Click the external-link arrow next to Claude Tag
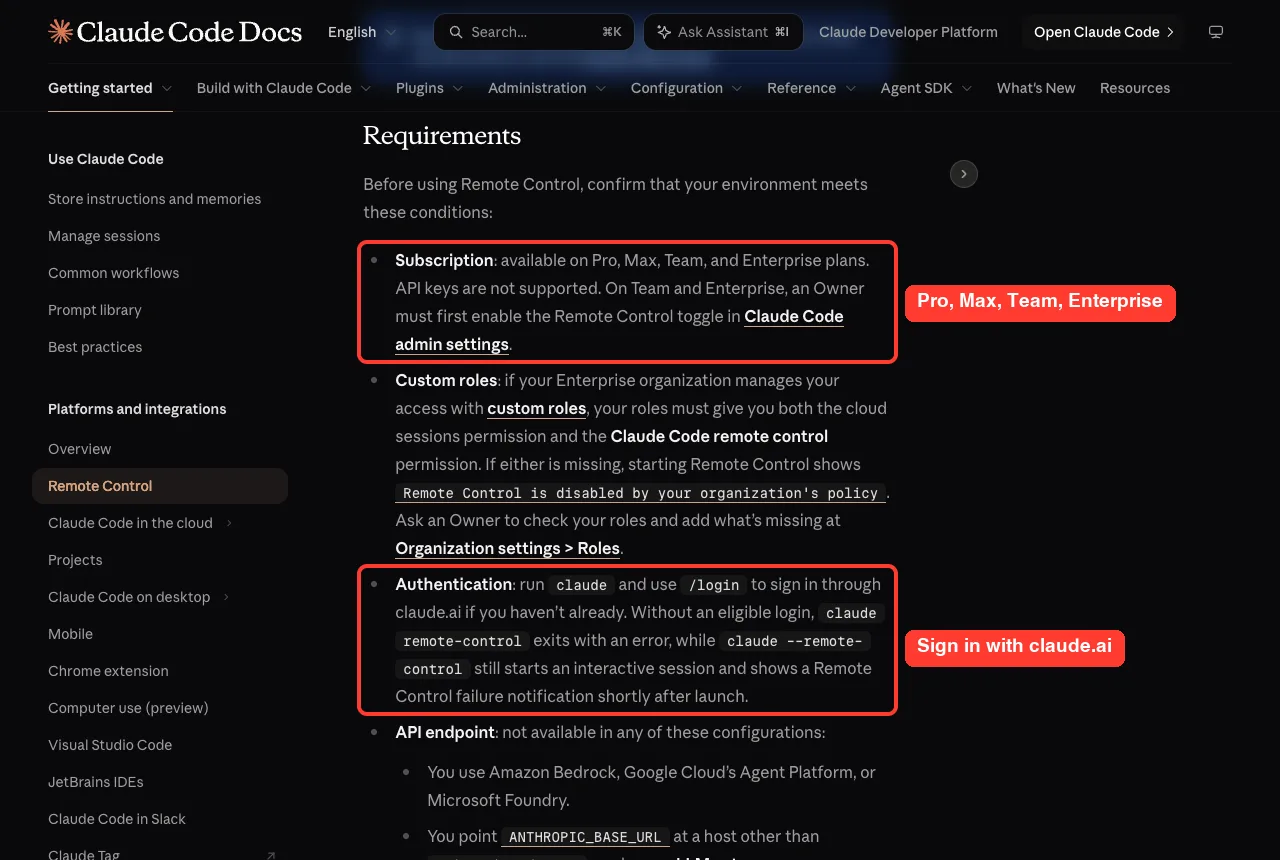Screen dimensions: 1280x860 click(x=271, y=855)
